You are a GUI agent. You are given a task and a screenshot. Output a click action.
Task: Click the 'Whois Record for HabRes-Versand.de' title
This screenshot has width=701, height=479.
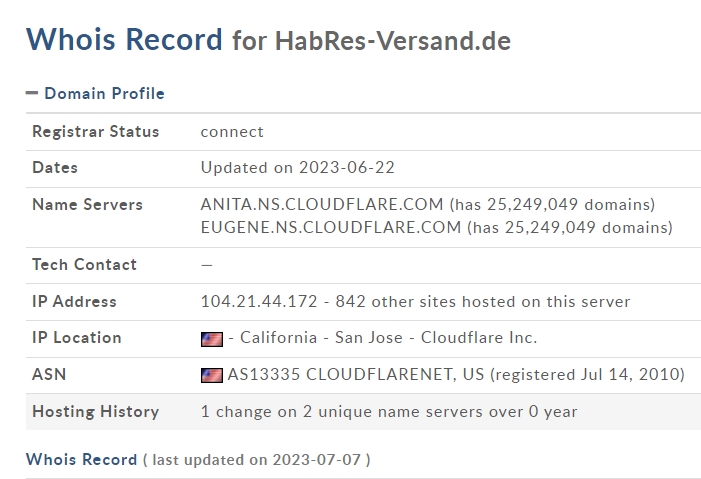(268, 40)
